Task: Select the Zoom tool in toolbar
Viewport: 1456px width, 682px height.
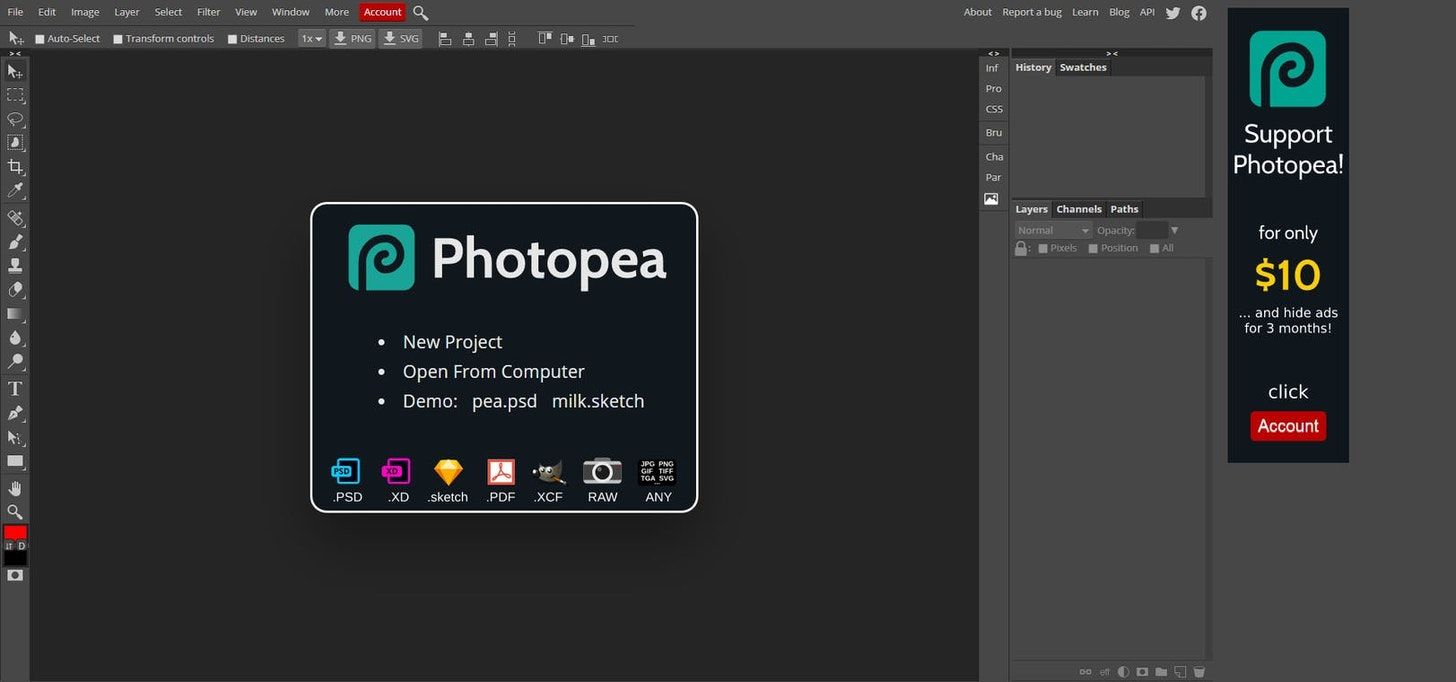Action: 15,512
